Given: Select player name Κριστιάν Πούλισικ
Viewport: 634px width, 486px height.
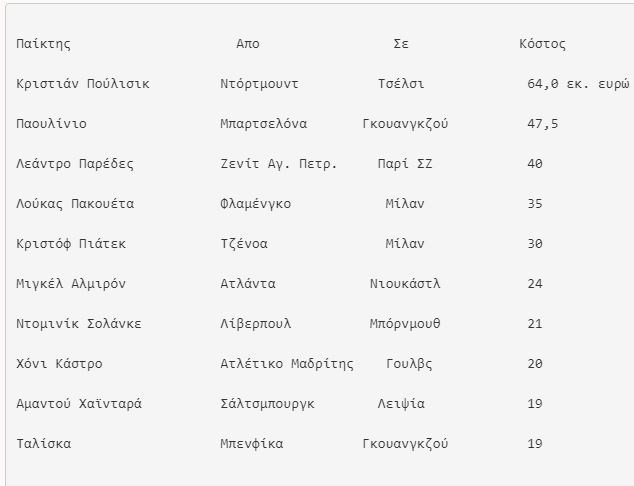Looking at the screenshot, I should (83, 84).
